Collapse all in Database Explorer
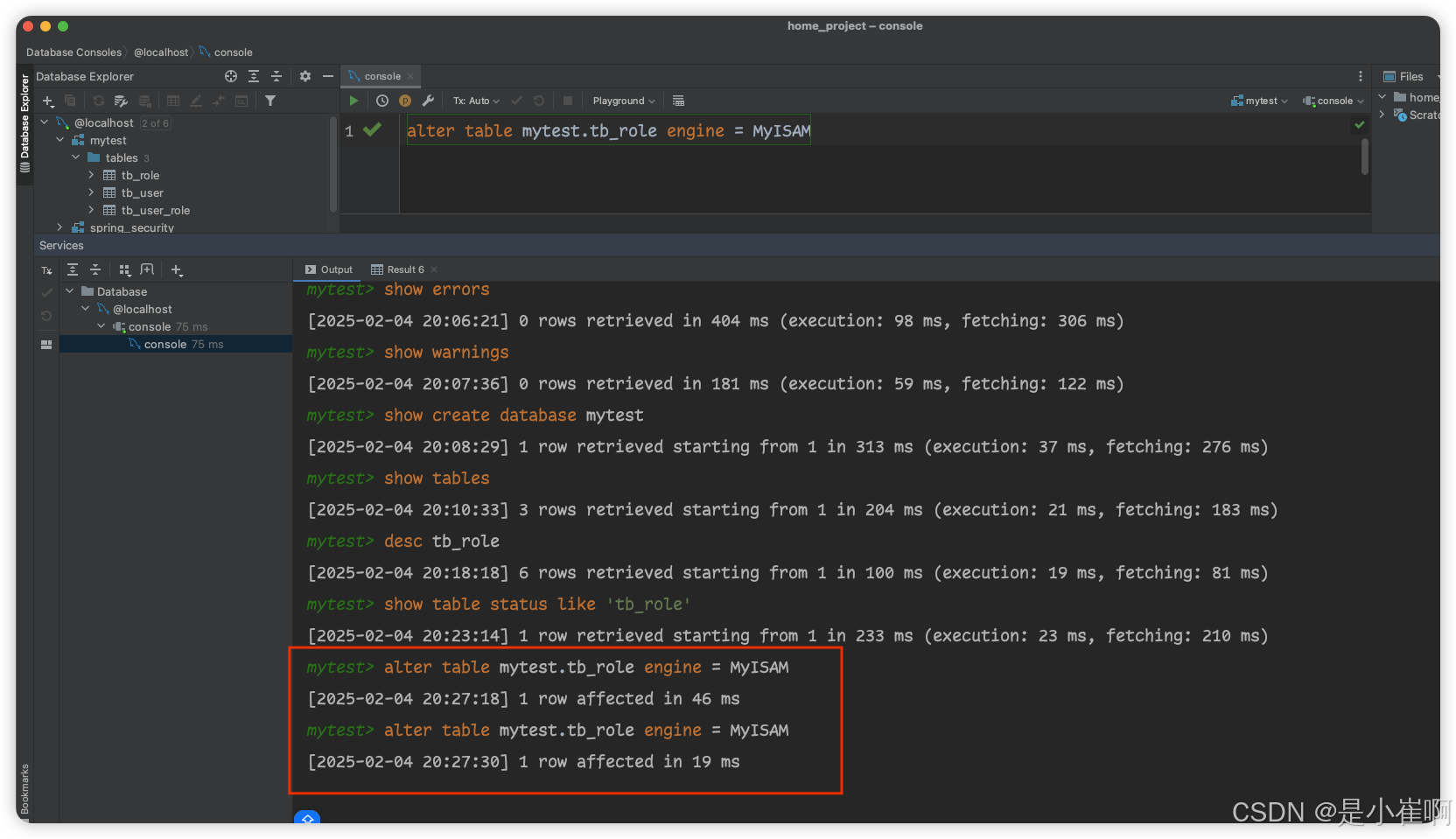1456x839 pixels. tap(276, 76)
